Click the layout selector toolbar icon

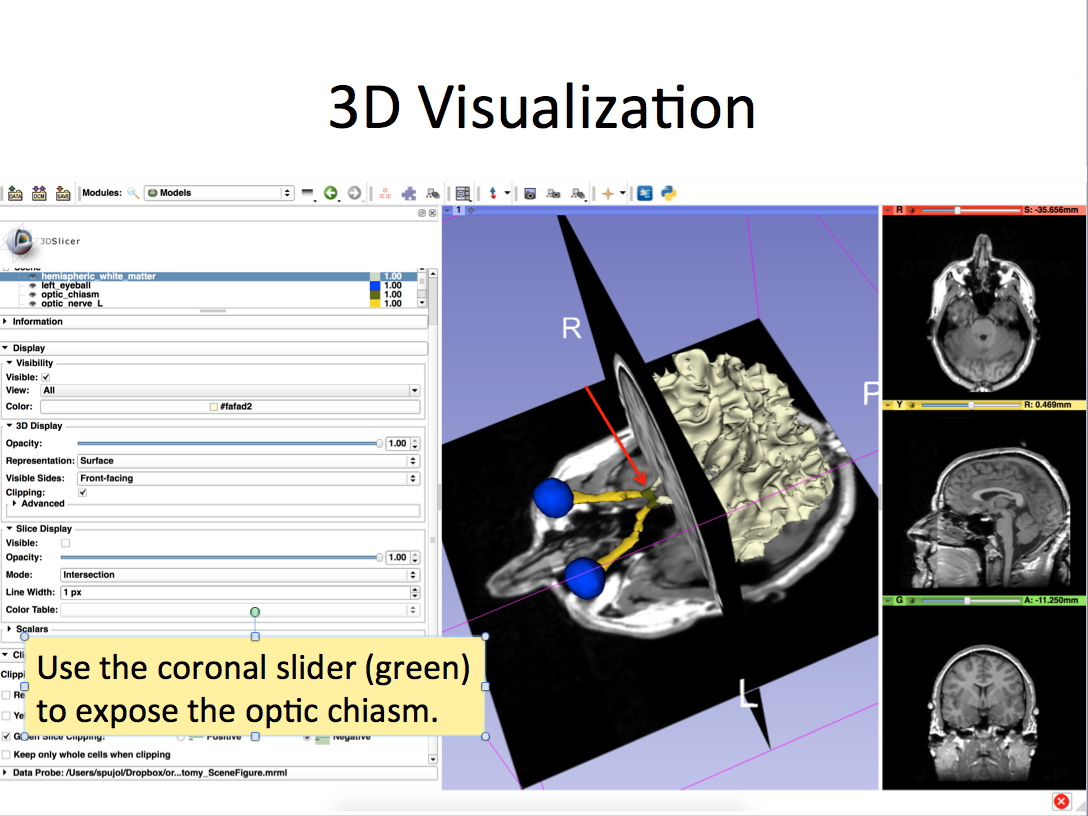[463, 194]
